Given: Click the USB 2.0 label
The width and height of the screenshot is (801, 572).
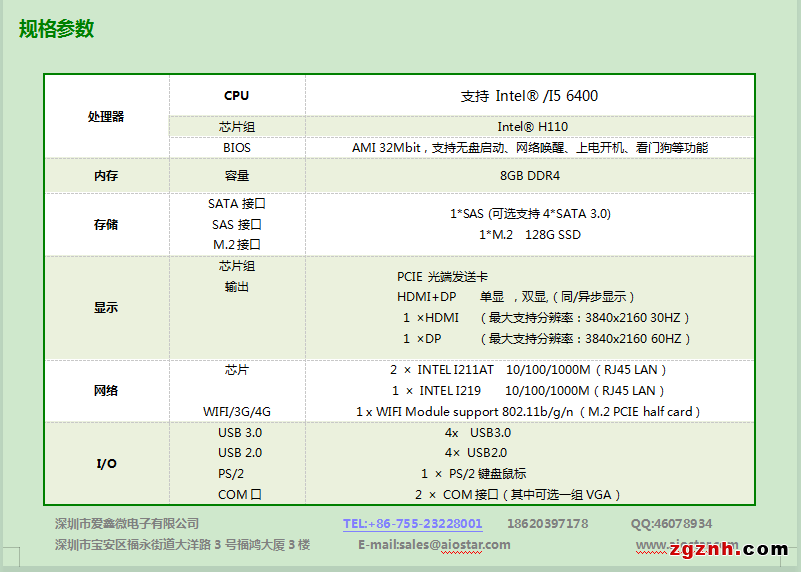Looking at the screenshot, I should 240,453.
